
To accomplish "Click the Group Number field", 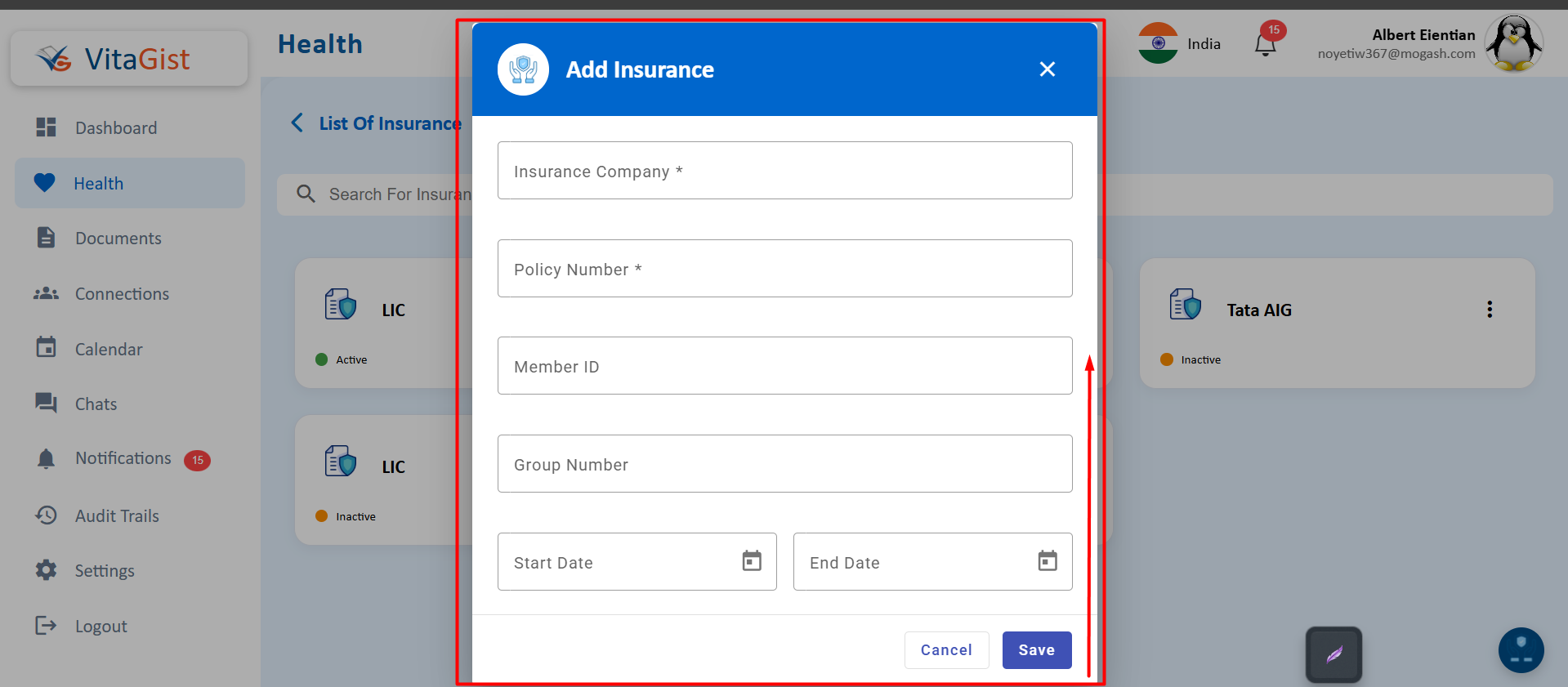I will [784, 464].
